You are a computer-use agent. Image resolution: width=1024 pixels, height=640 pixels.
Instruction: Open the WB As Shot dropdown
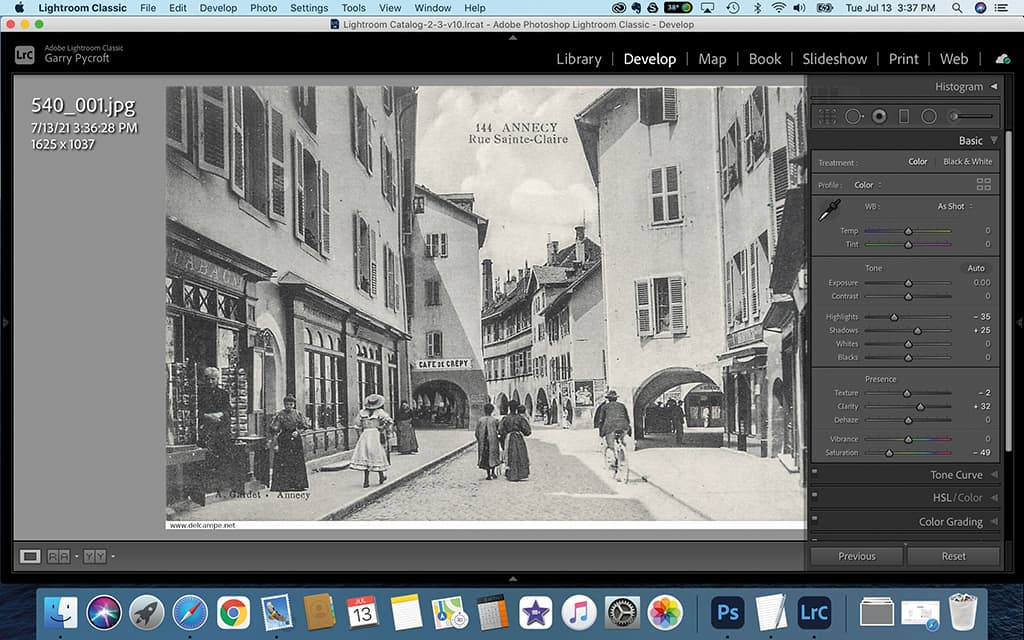pyautogui.click(x=955, y=206)
